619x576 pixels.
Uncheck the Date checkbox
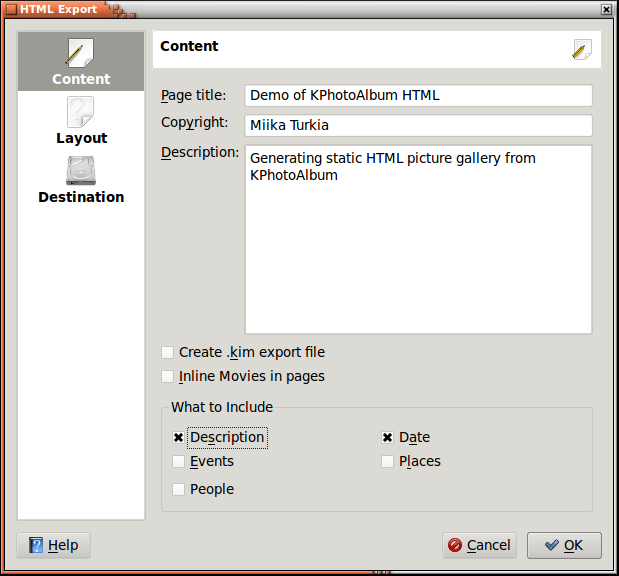387,438
